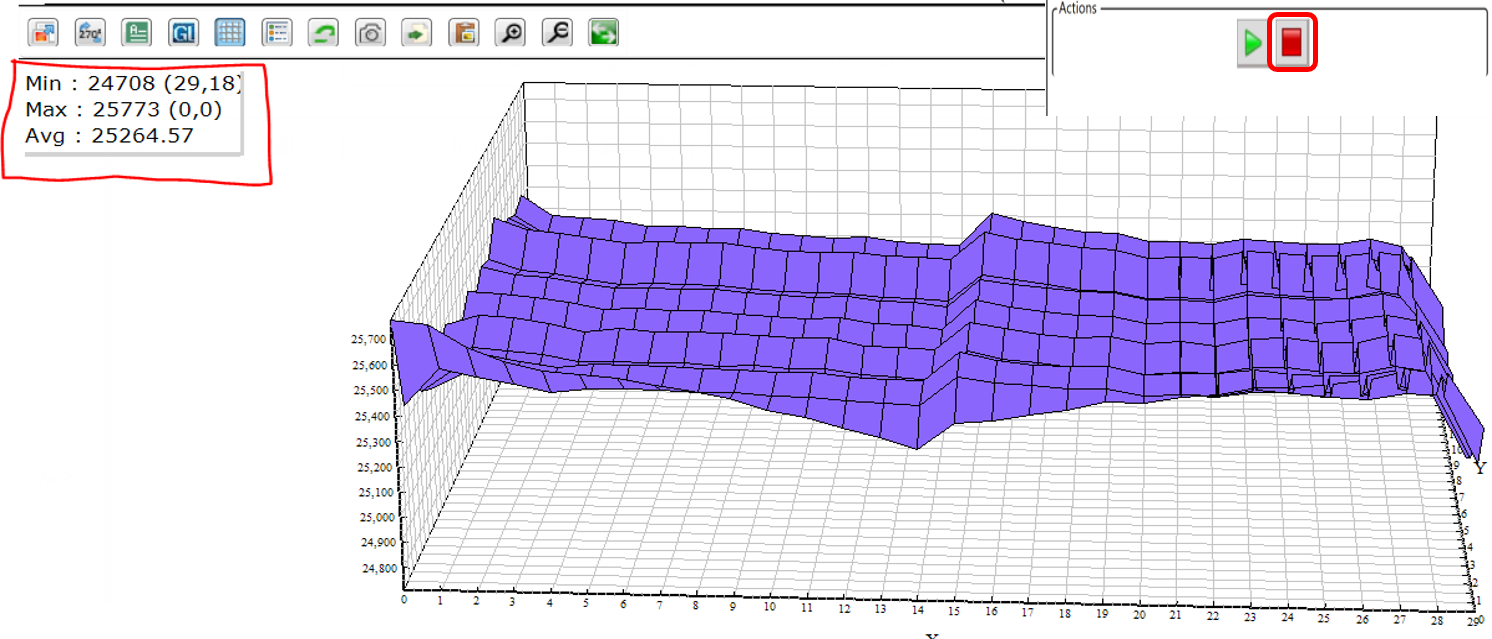Viewport: 1492px width, 639px height.
Task: Click the Avg value line in stats box
Action: (110, 135)
